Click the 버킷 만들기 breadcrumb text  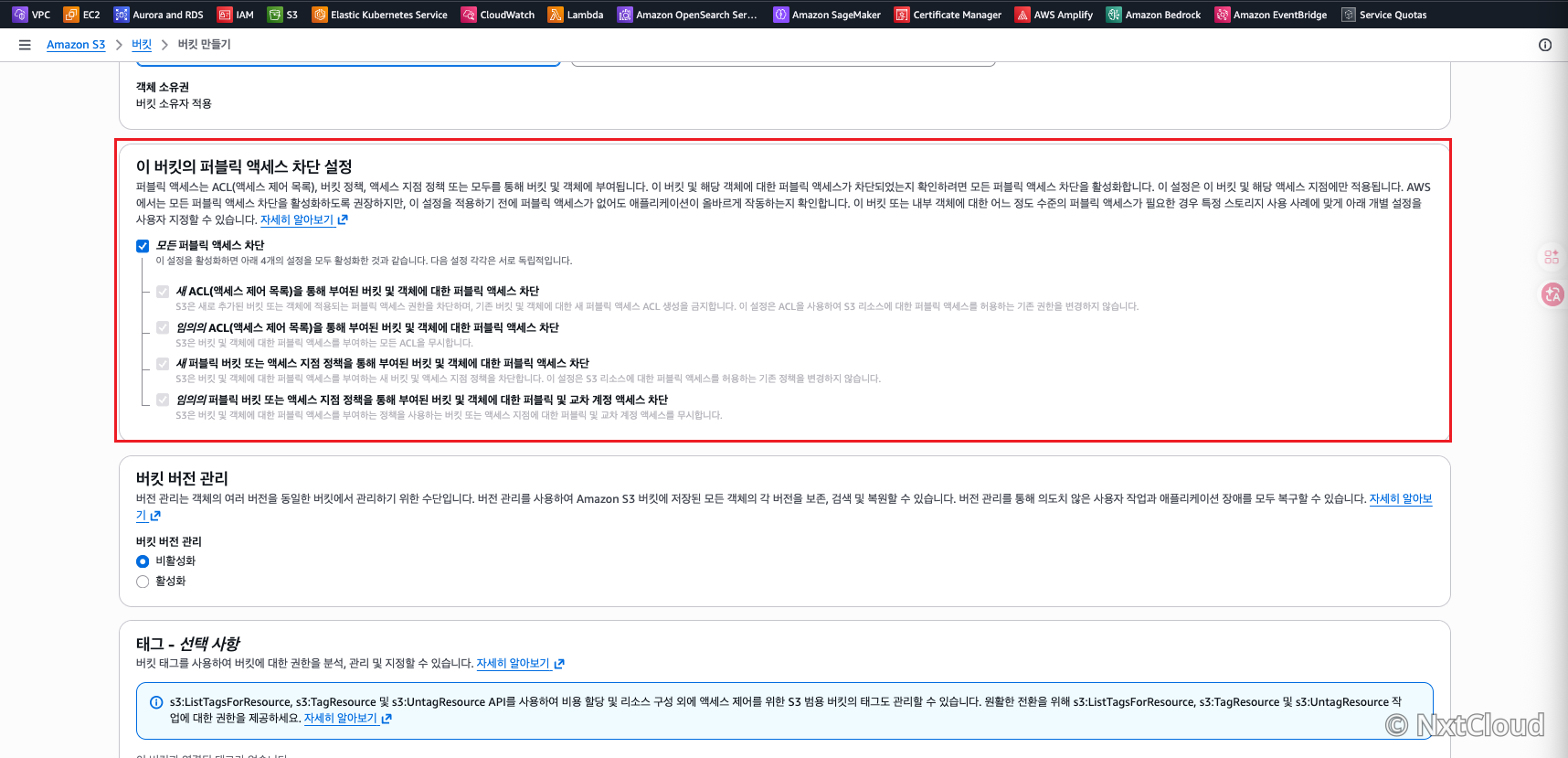point(204,45)
